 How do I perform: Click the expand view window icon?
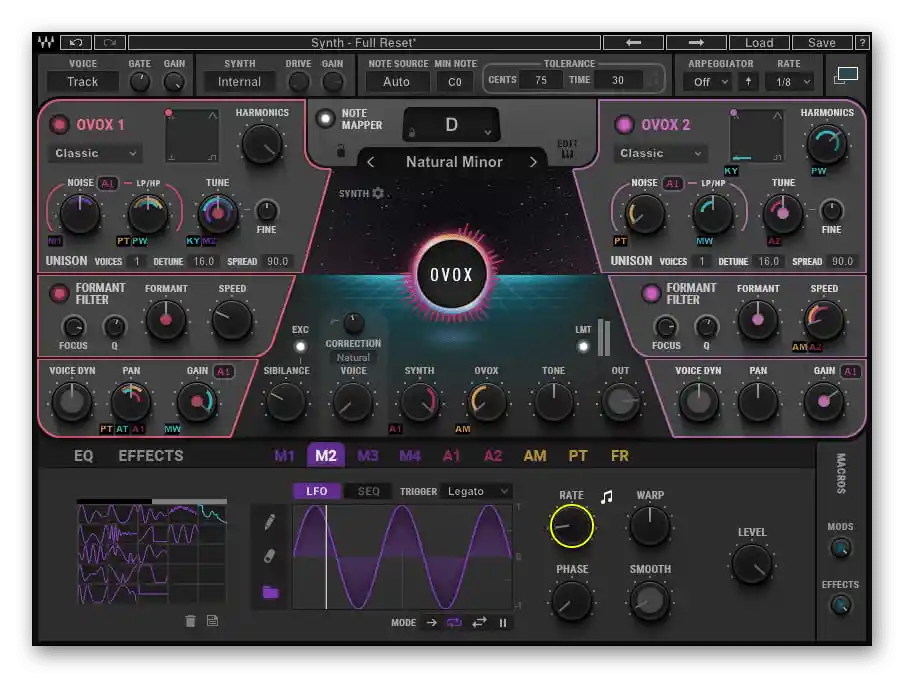pos(845,76)
